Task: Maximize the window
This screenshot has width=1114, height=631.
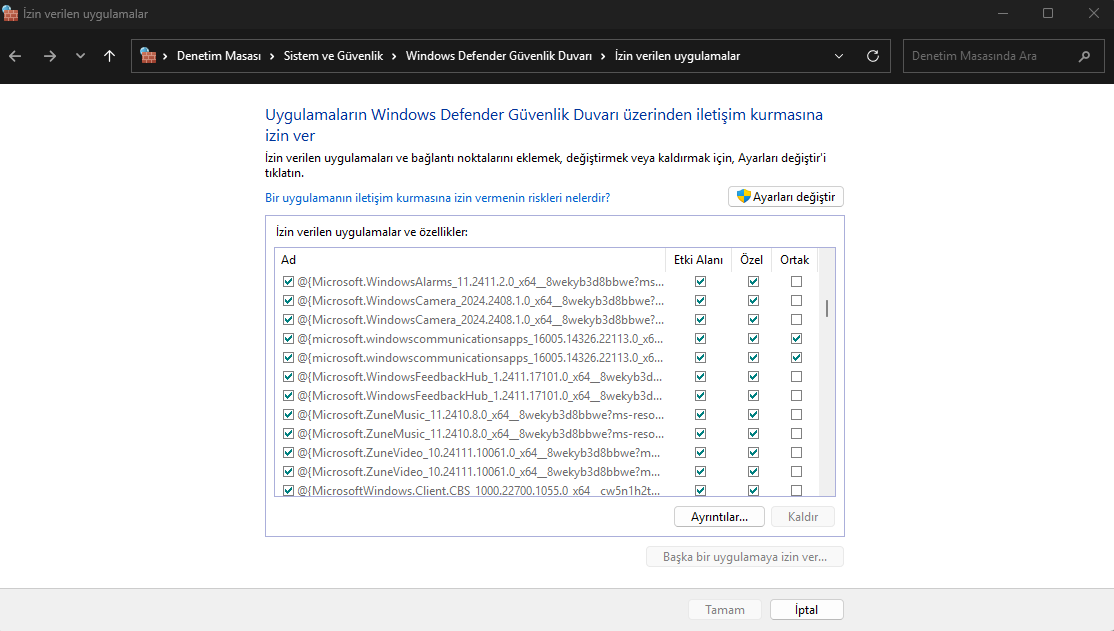Action: tap(1048, 14)
